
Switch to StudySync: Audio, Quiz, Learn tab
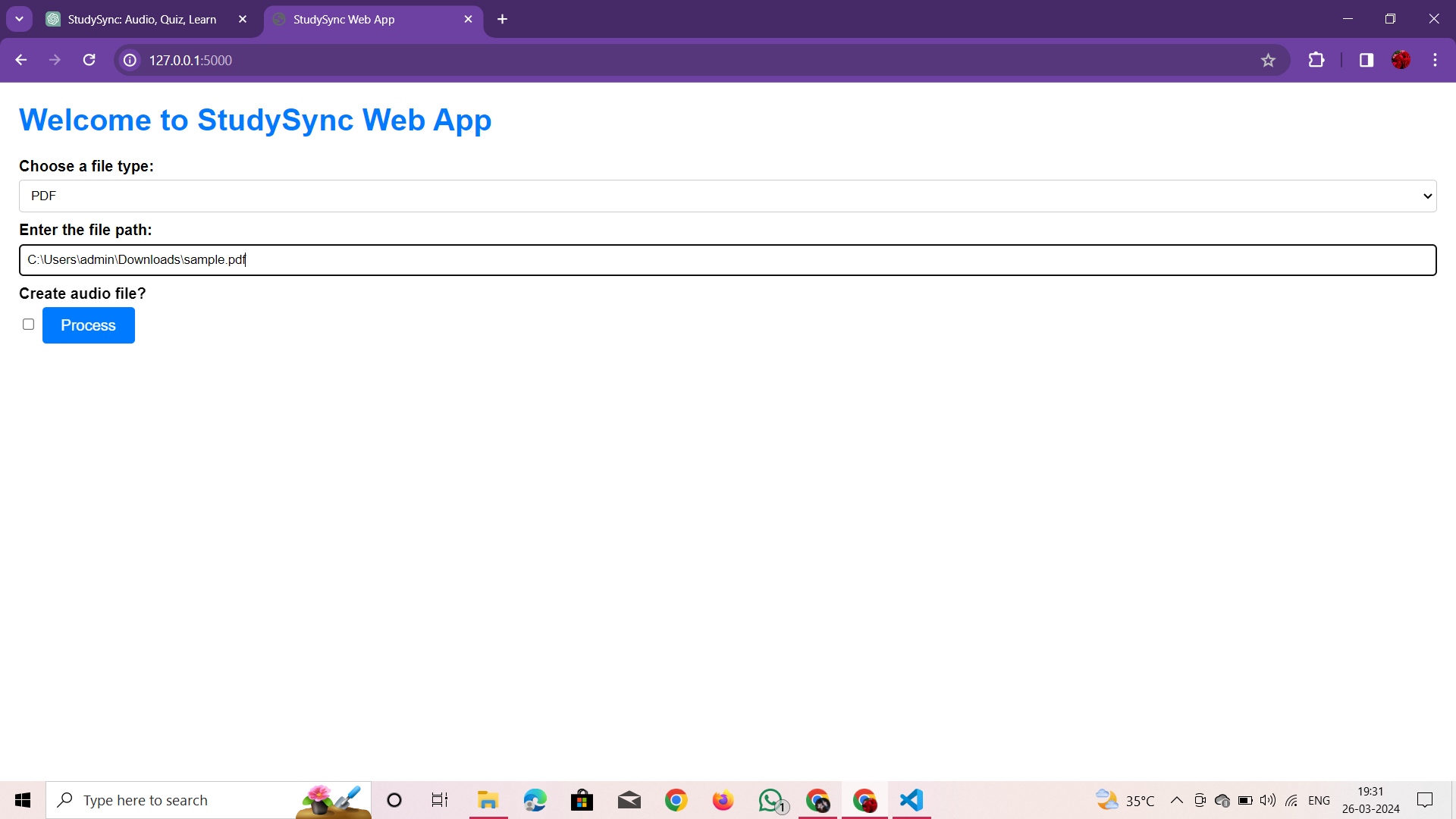[142, 20]
